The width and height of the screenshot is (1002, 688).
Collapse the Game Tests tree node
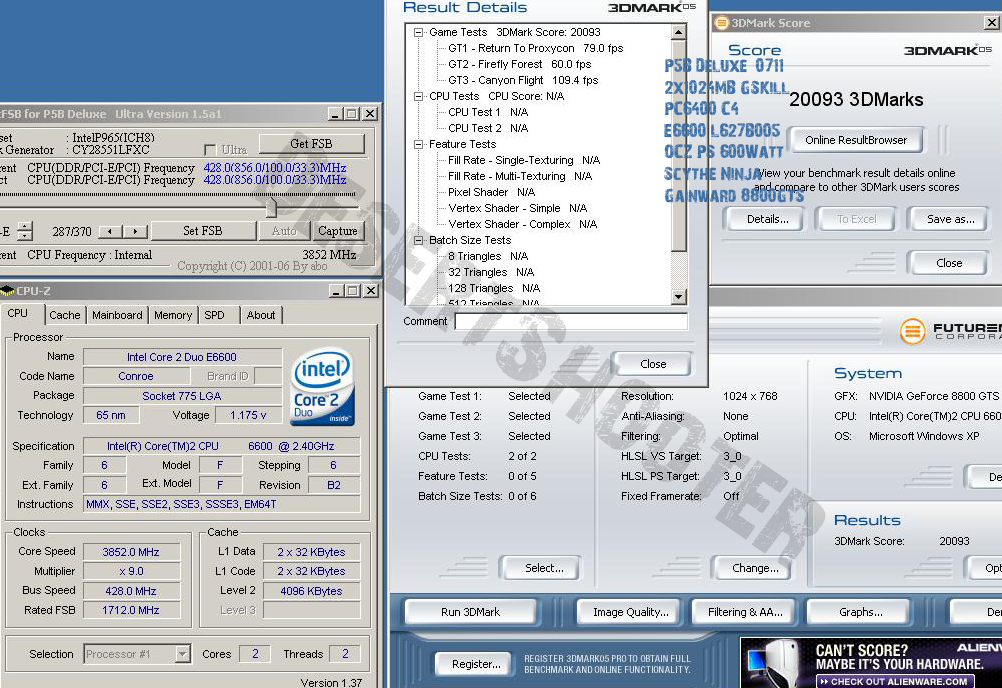point(419,32)
